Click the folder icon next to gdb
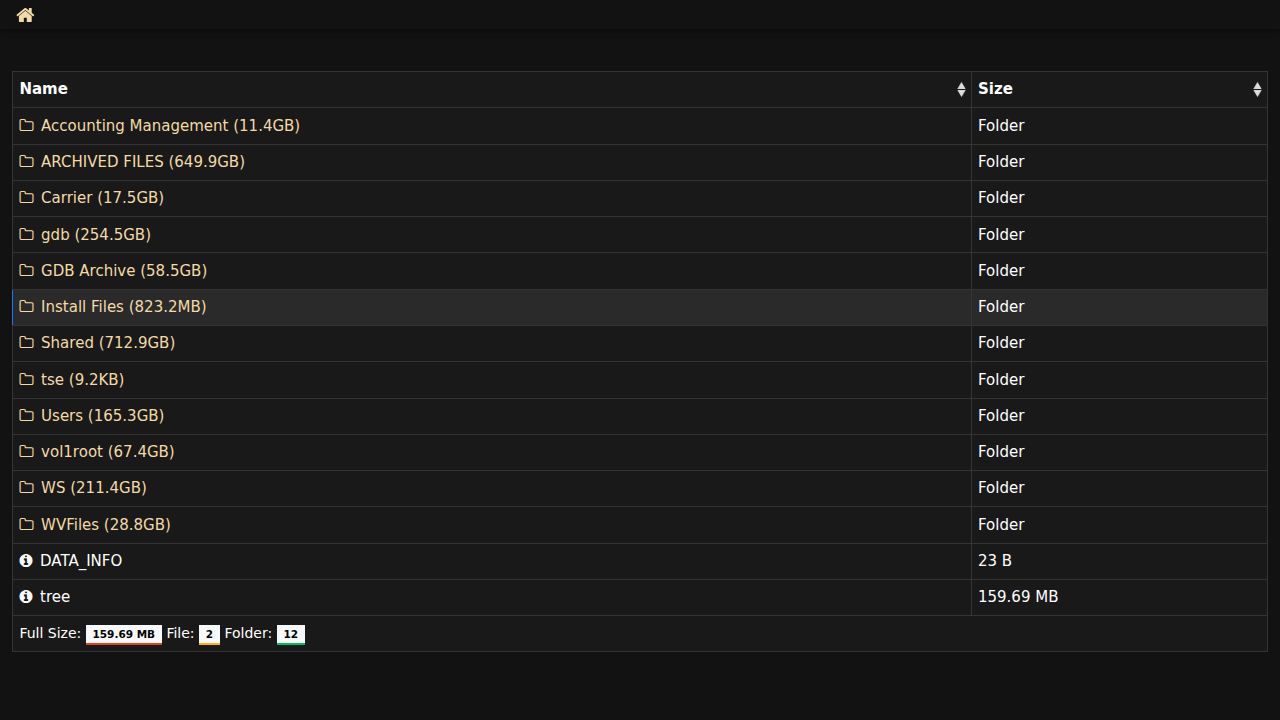Viewport: 1280px width, 720px height. (27, 234)
